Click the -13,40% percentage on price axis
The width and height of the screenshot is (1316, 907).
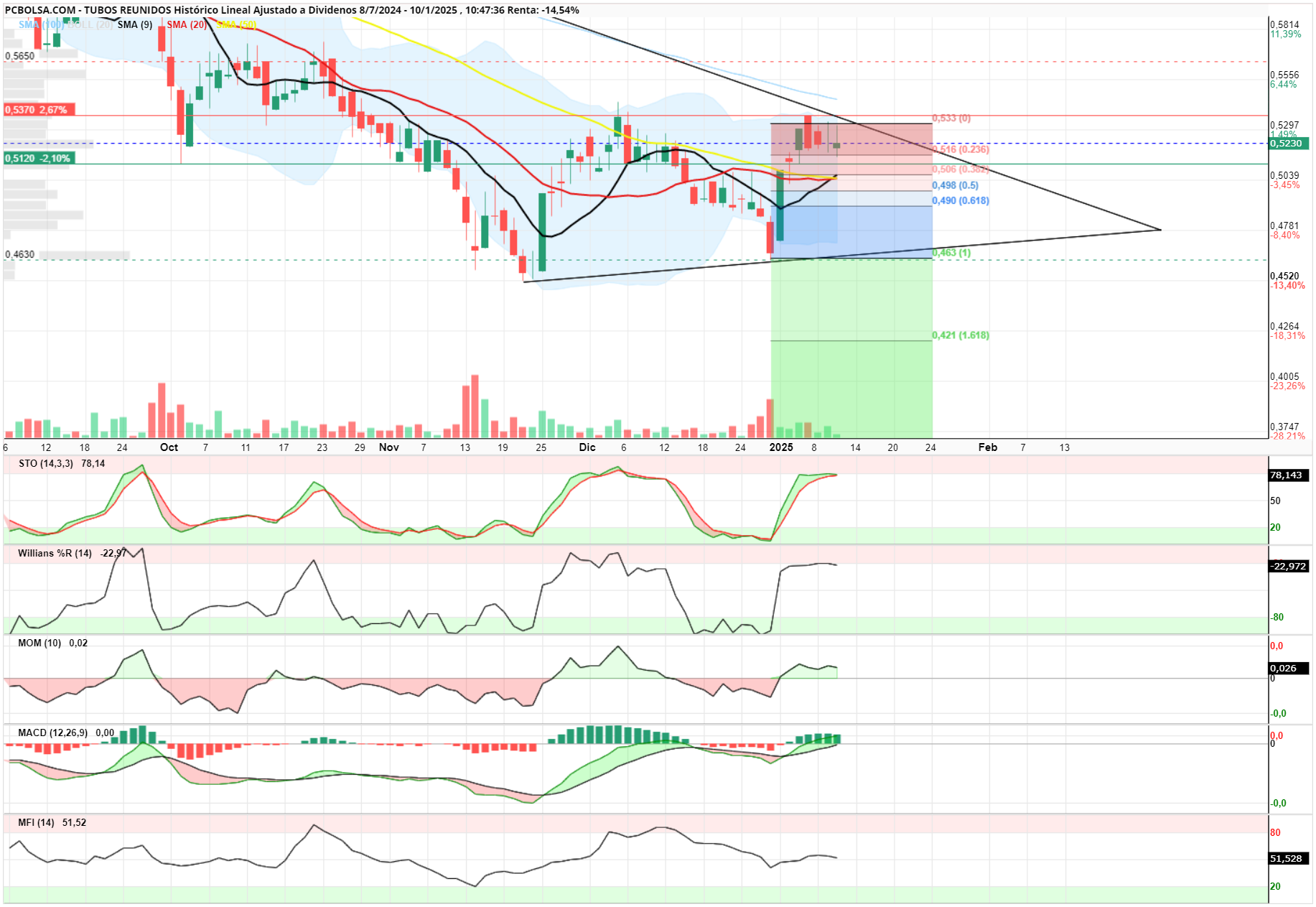[x=1288, y=286]
